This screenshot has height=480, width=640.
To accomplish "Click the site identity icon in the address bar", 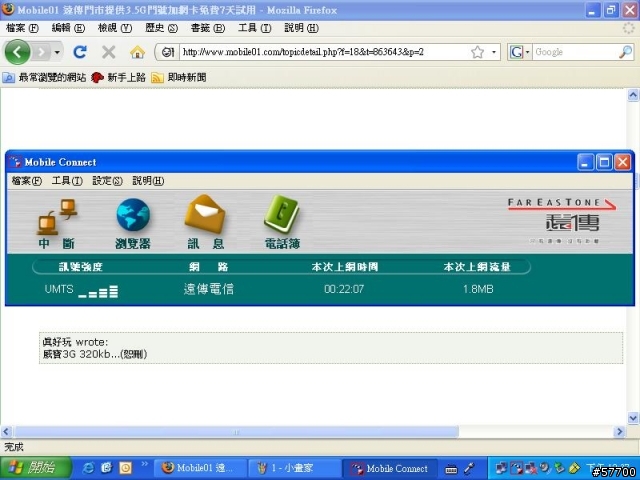I will 167,52.
